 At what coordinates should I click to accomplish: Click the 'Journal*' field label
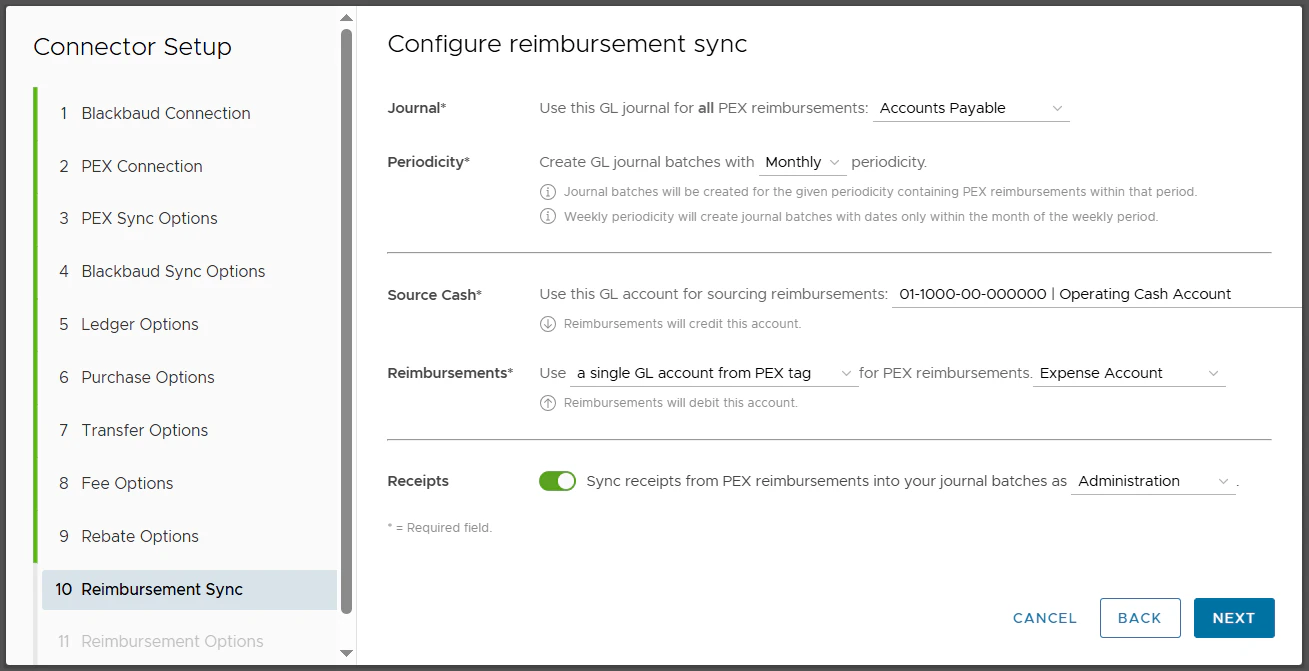coord(417,108)
